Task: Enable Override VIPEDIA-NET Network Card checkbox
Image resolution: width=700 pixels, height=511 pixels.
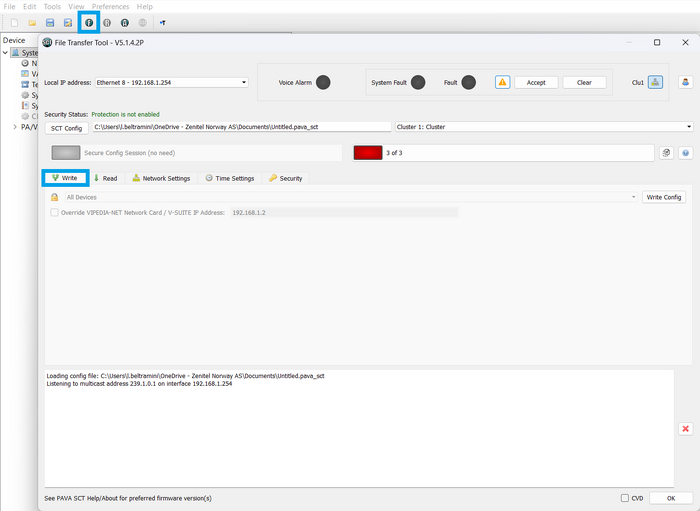Action: tap(54, 212)
